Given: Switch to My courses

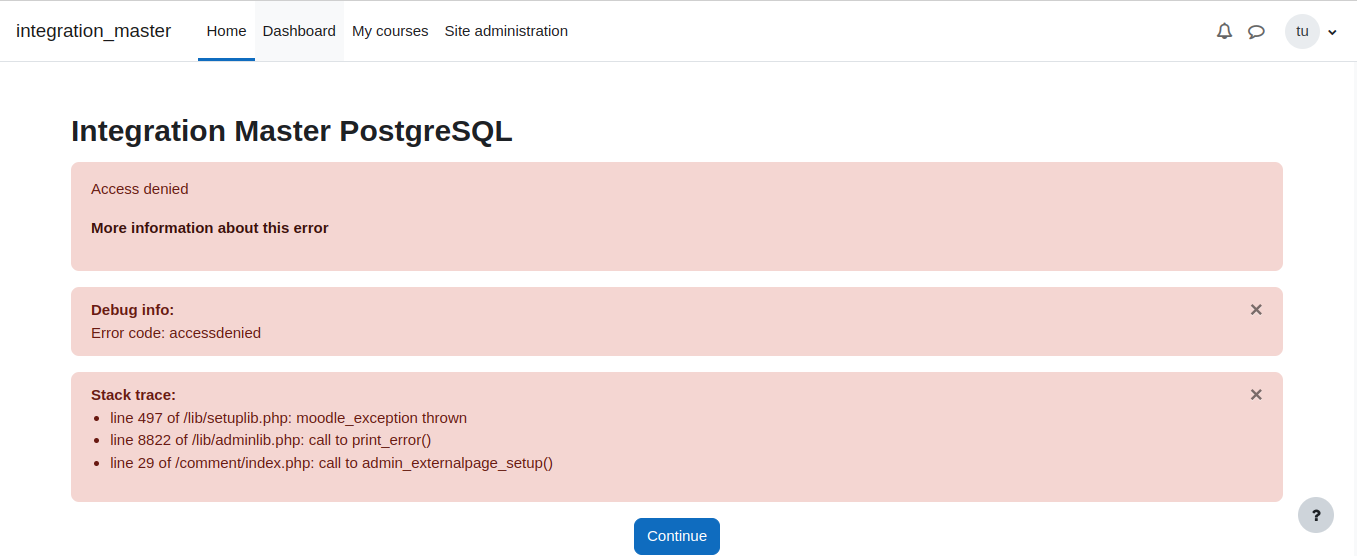Looking at the screenshot, I should pyautogui.click(x=390, y=31).
